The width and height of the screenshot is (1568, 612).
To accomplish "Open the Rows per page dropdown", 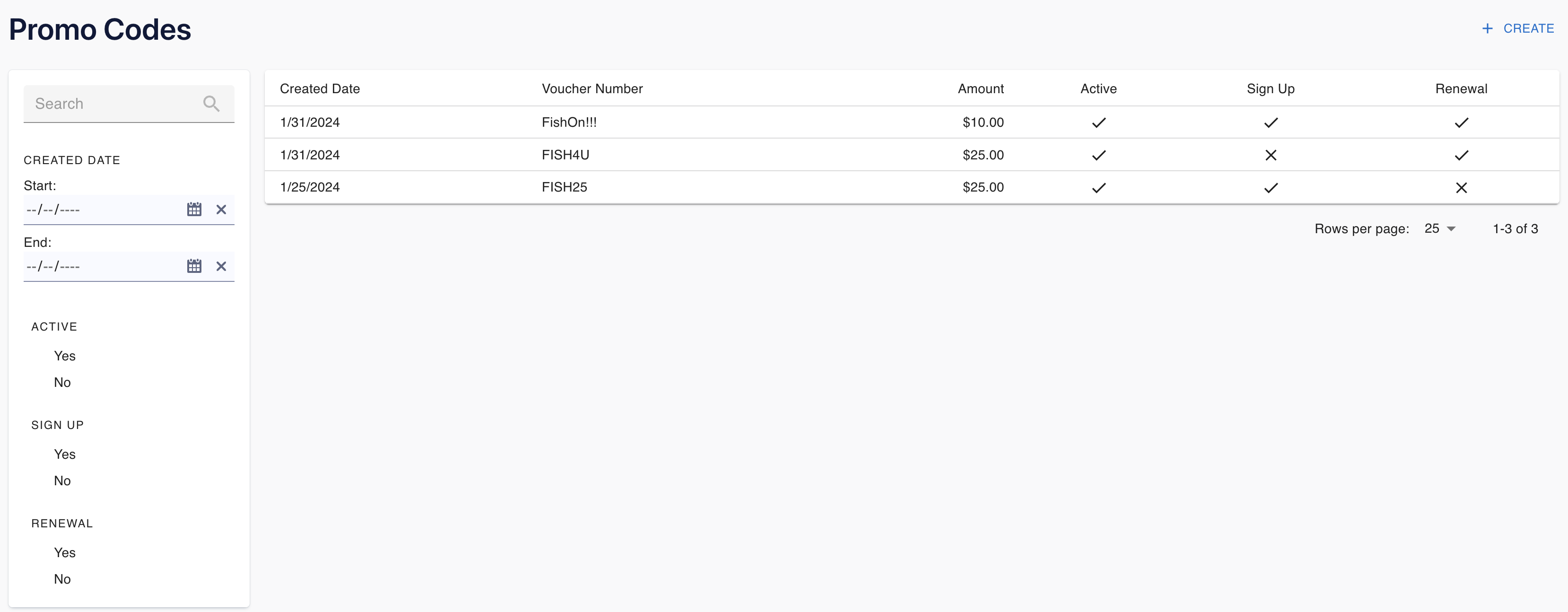I will pos(1439,229).
